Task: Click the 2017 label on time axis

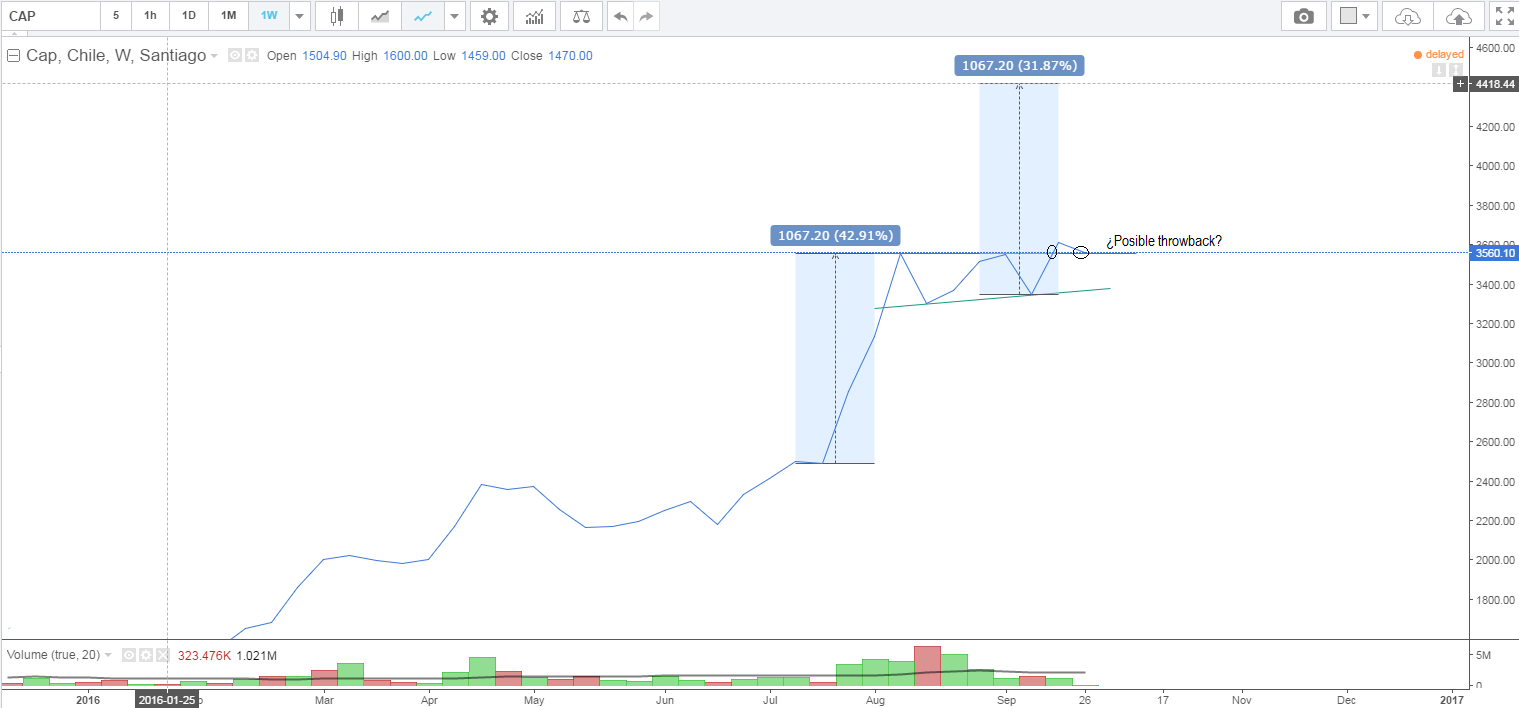Action: pos(1452,699)
